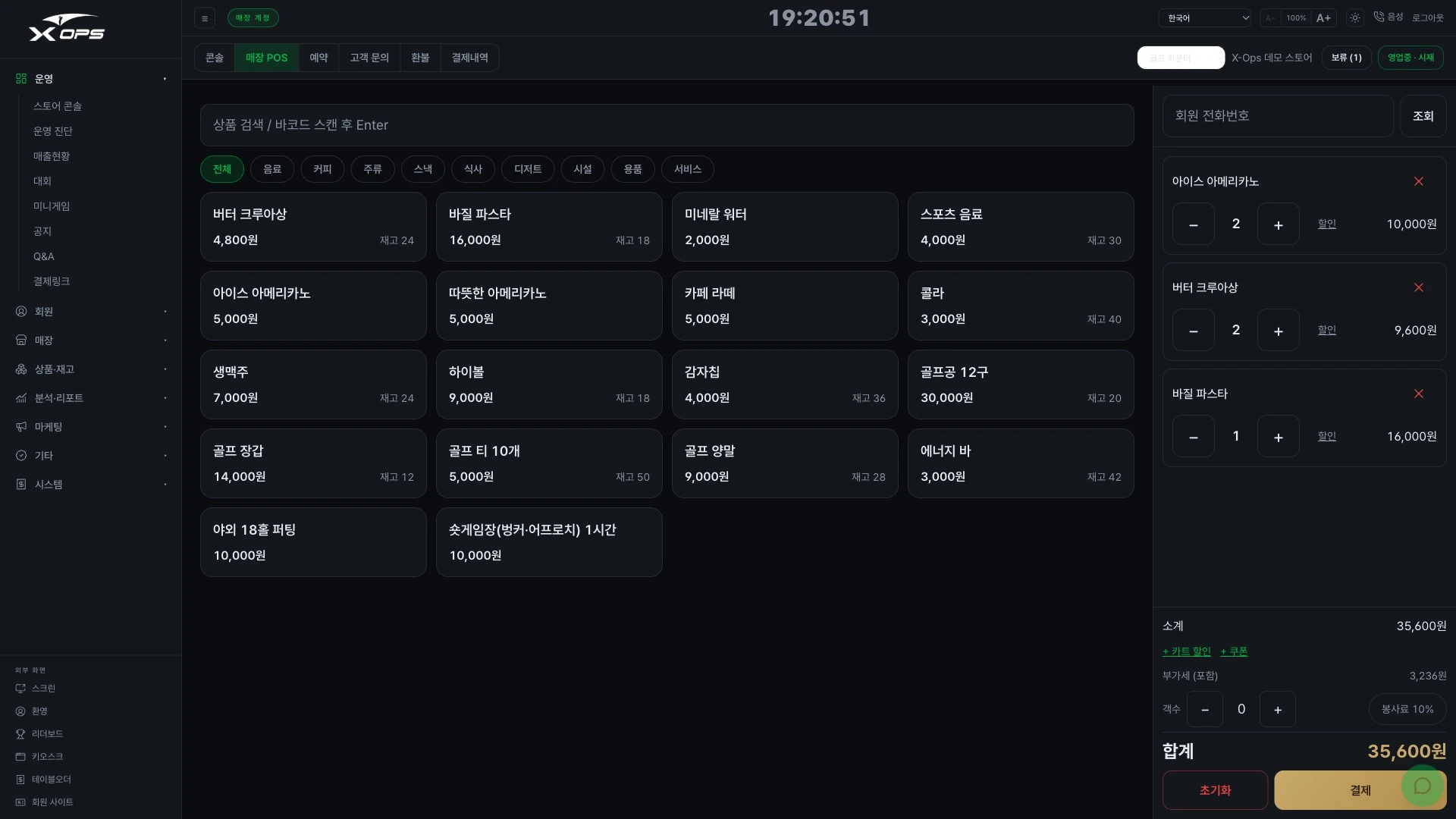Increase 바질 파스타 quantity with plus
1456x819 pixels.
coord(1279,437)
